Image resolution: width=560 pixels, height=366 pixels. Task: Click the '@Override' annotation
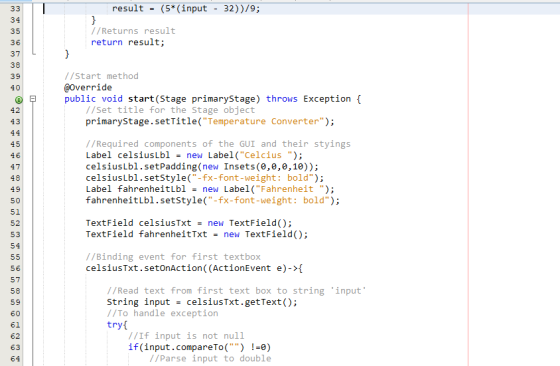pos(88,87)
